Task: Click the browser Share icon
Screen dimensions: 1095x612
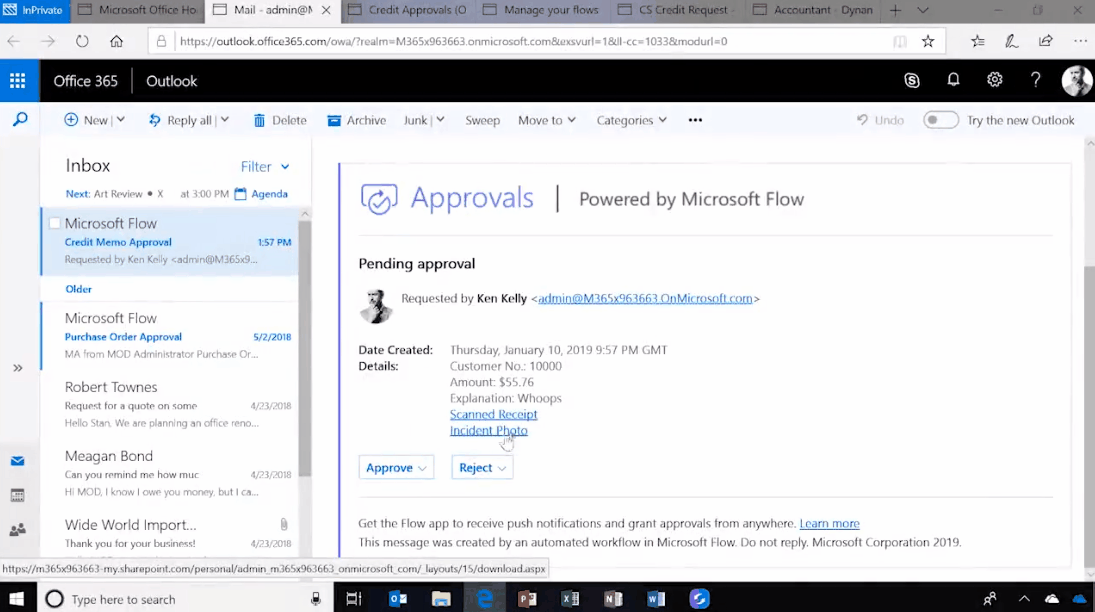Action: pyautogui.click(x=1045, y=41)
